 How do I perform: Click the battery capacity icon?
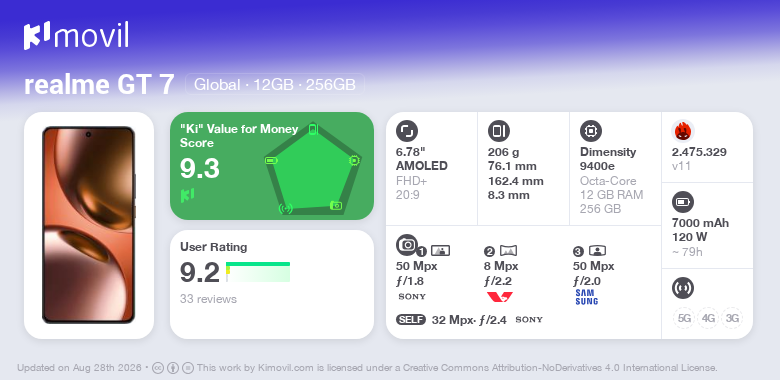coord(682,202)
